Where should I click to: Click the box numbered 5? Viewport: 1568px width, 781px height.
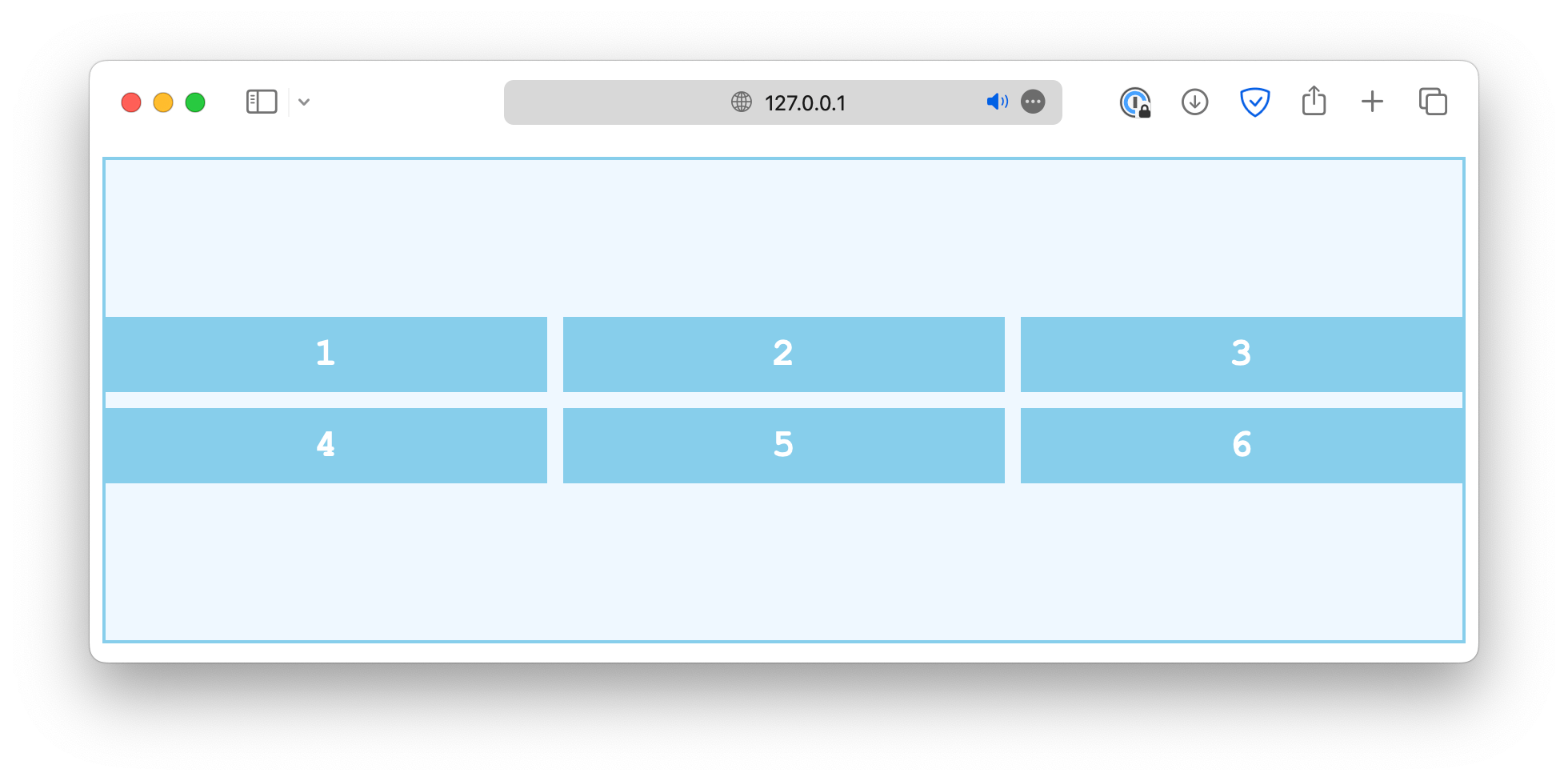(783, 445)
